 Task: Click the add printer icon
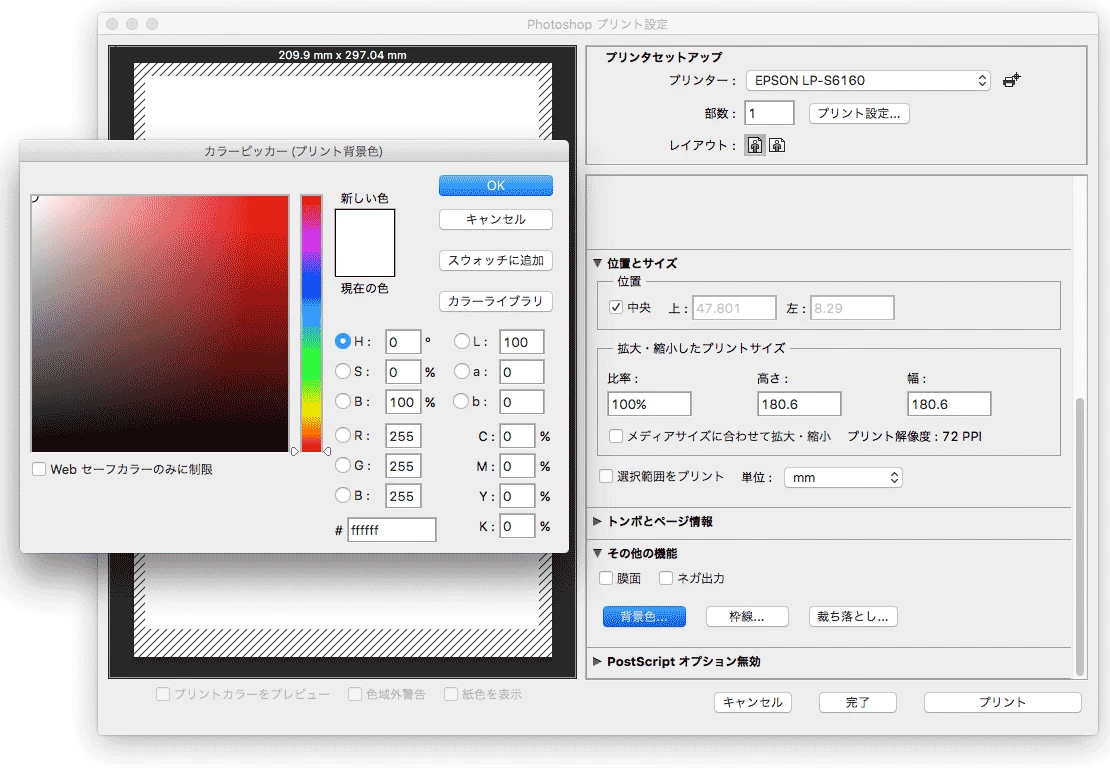[x=1012, y=80]
